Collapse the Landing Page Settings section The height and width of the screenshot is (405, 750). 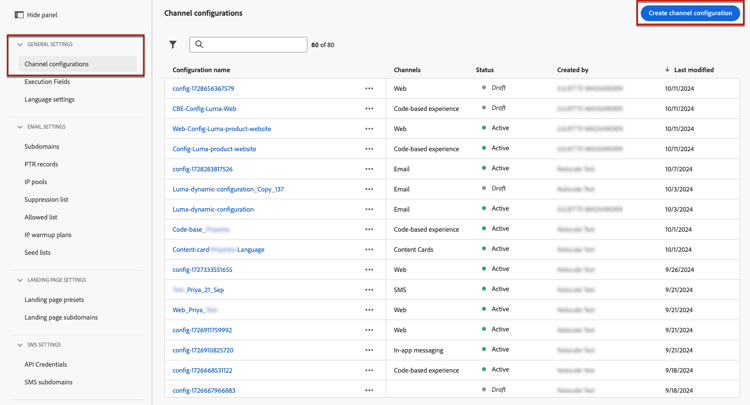click(x=20, y=280)
